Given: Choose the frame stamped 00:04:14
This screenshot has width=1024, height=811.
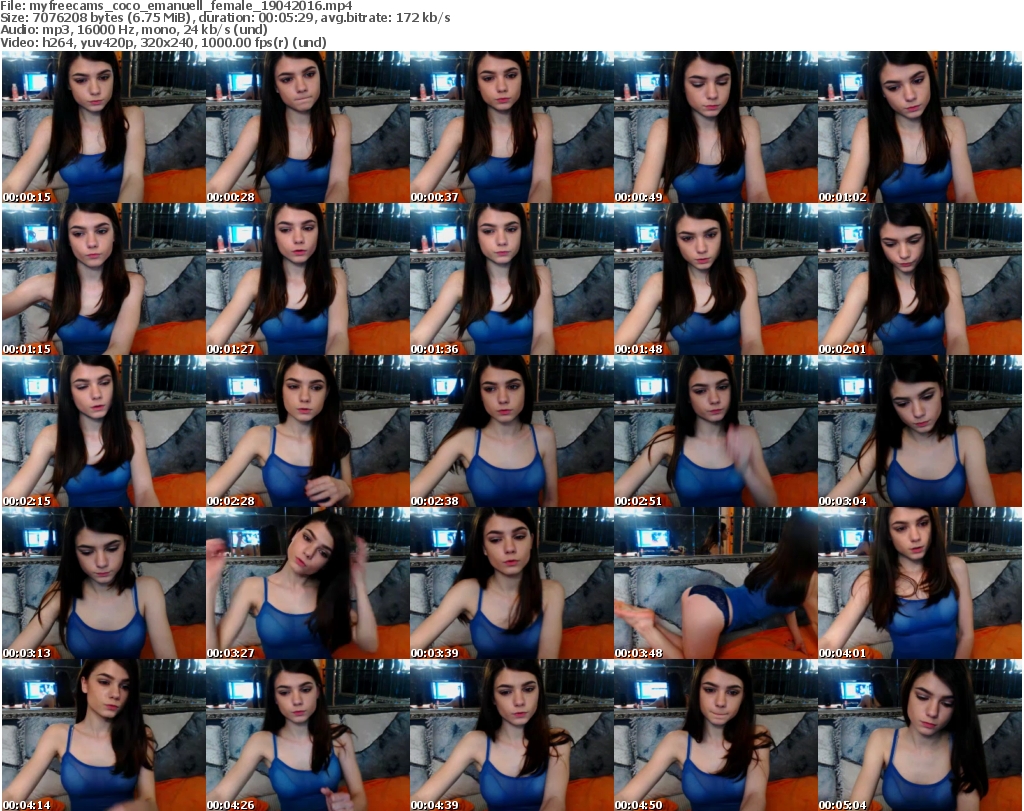Looking at the screenshot, I should click(x=104, y=735).
